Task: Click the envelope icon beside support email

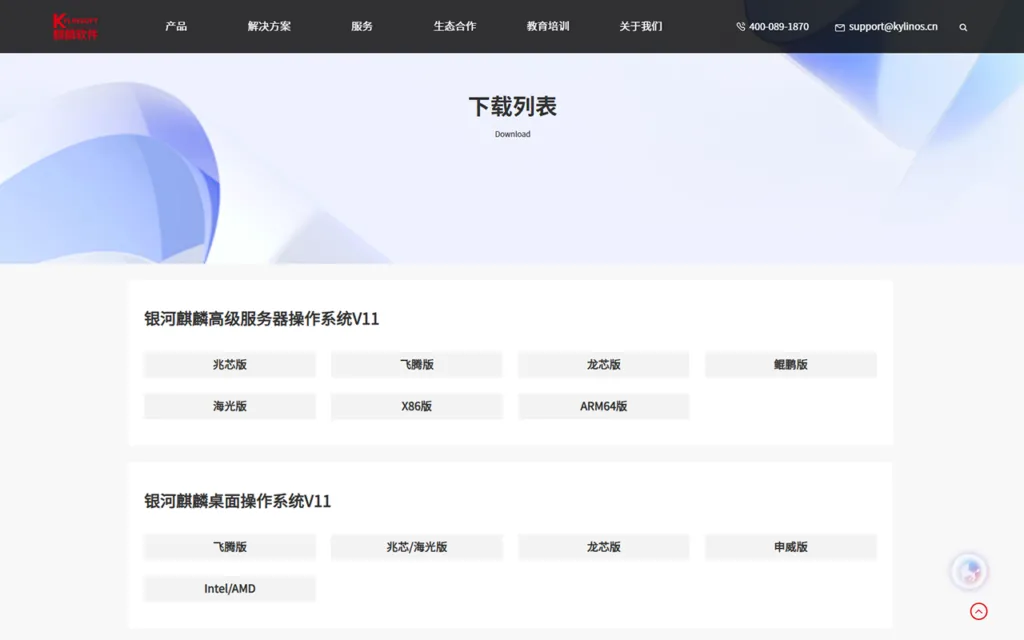Action: 840,27
